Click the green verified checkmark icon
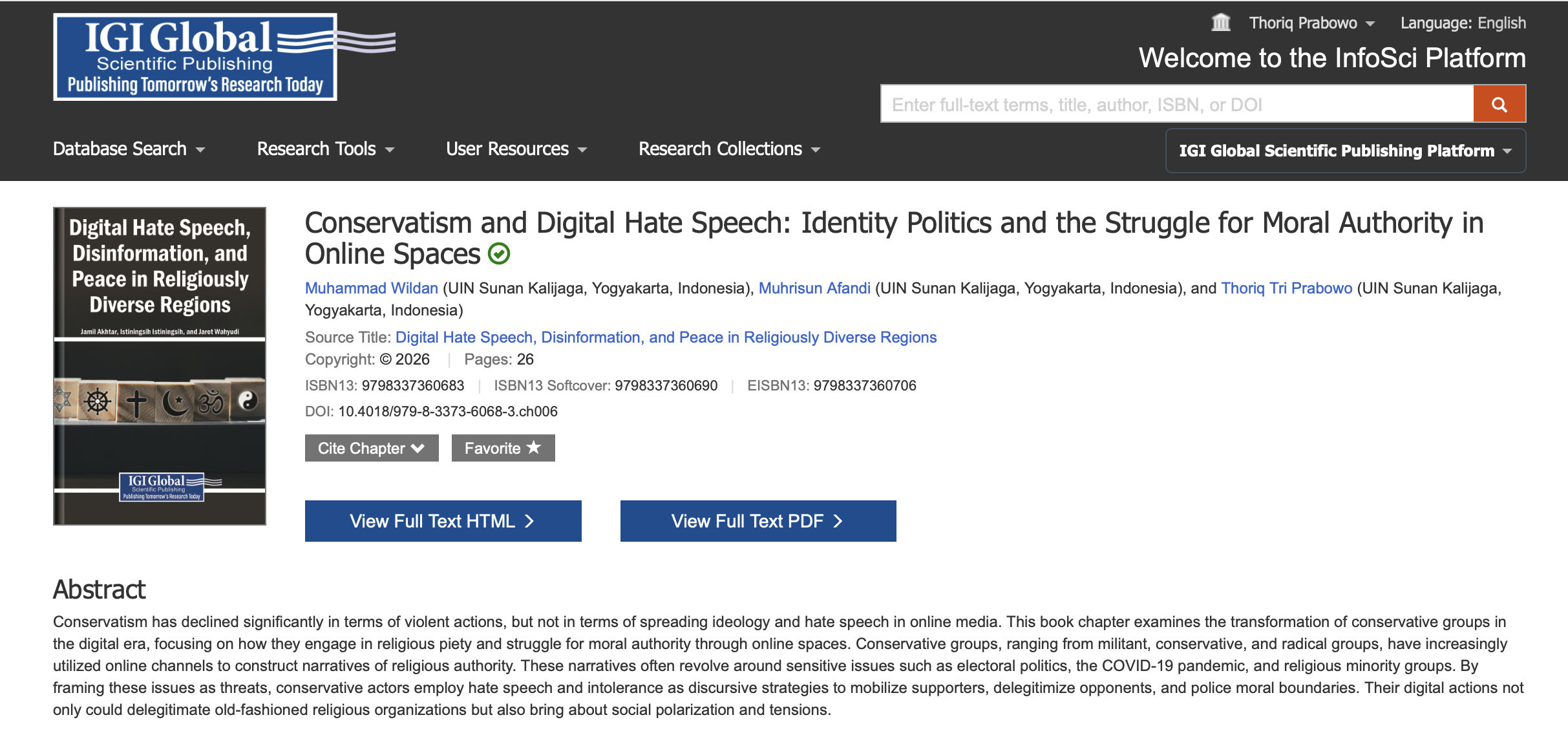This screenshot has height=746, width=1568. 499,254
